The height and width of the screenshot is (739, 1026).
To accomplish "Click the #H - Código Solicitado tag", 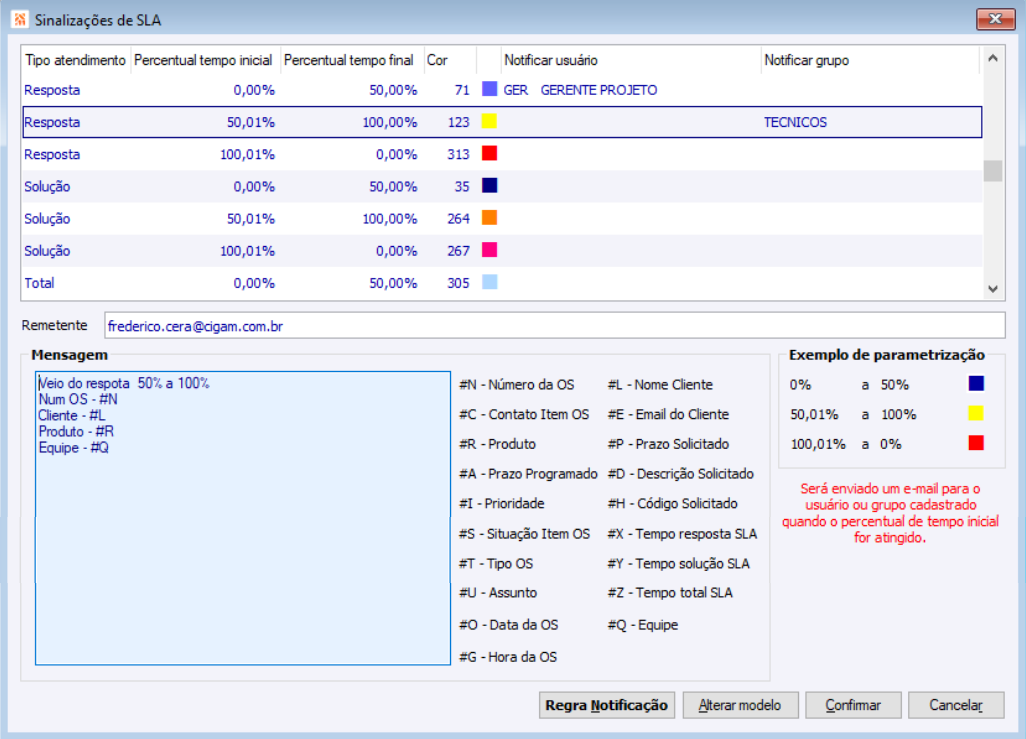I will [x=673, y=503].
